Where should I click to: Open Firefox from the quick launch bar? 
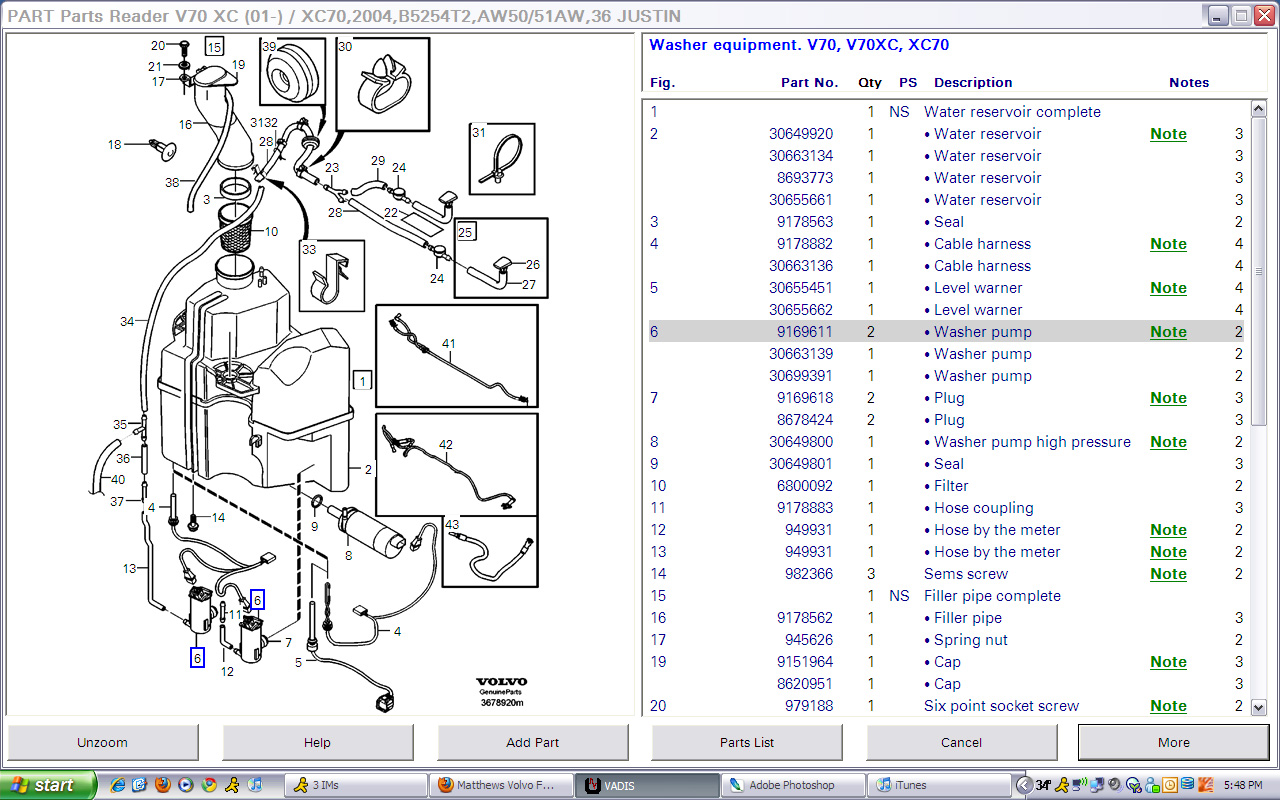click(x=163, y=785)
